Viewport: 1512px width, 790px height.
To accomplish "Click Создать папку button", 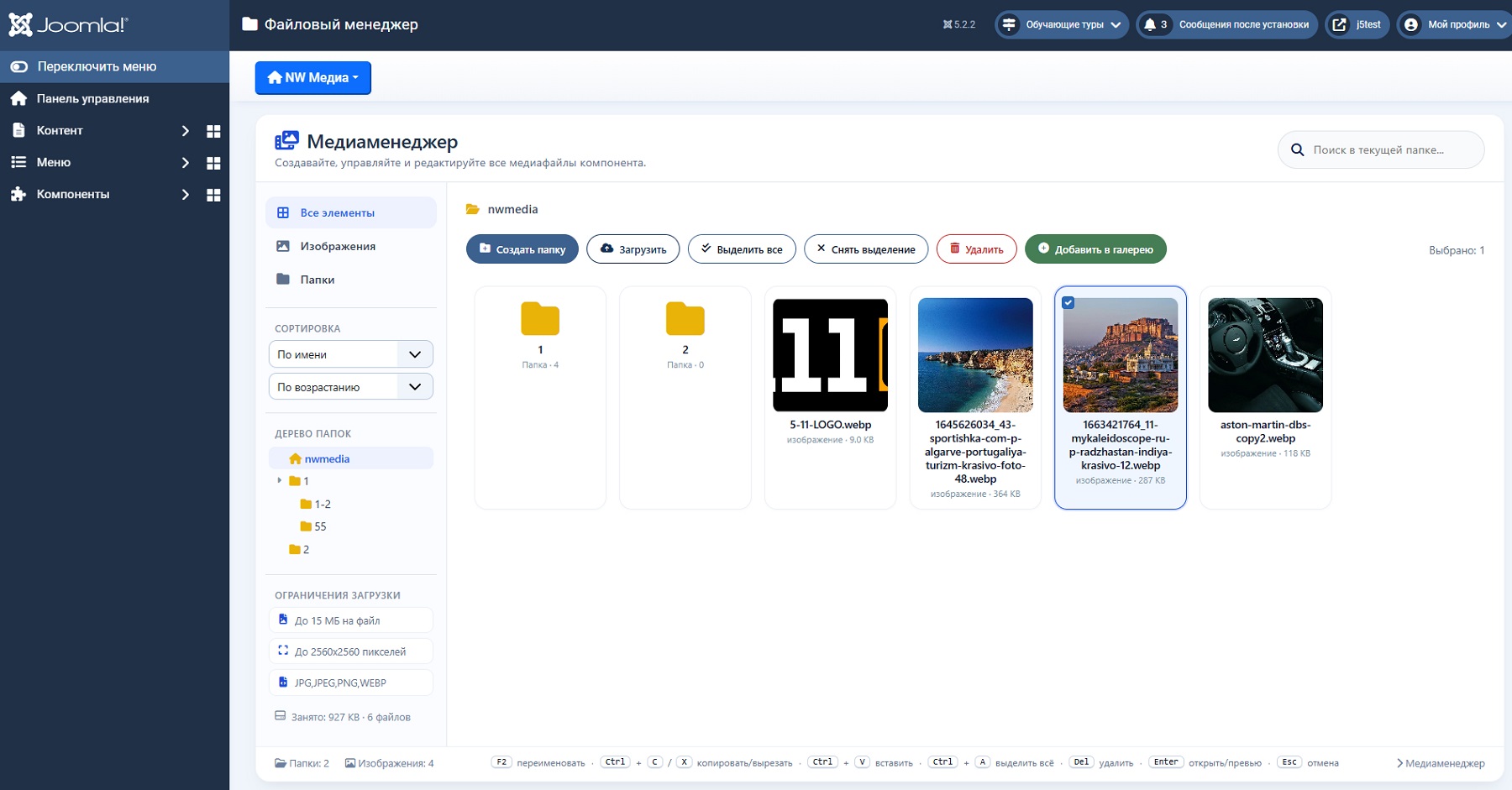I will point(522,249).
